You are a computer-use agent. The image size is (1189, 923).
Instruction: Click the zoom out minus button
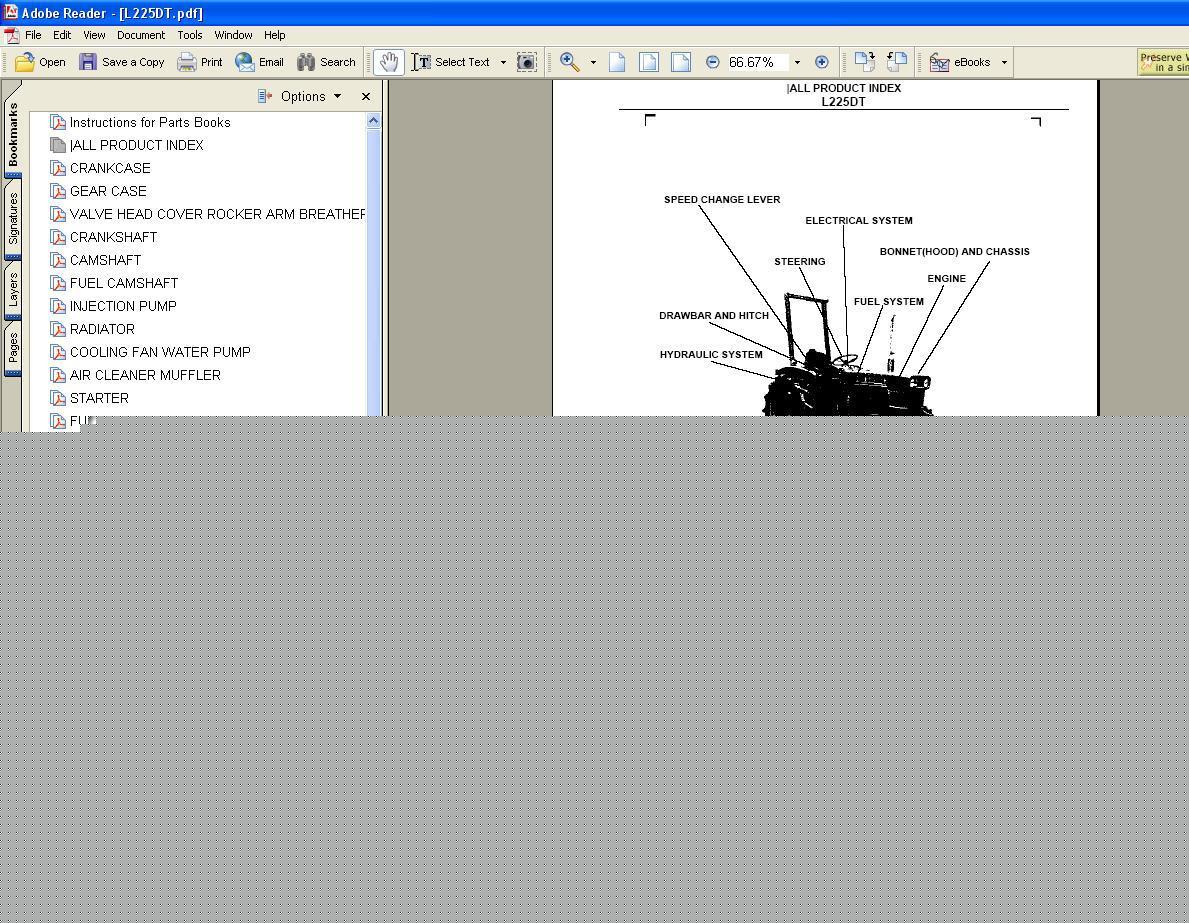(712, 62)
